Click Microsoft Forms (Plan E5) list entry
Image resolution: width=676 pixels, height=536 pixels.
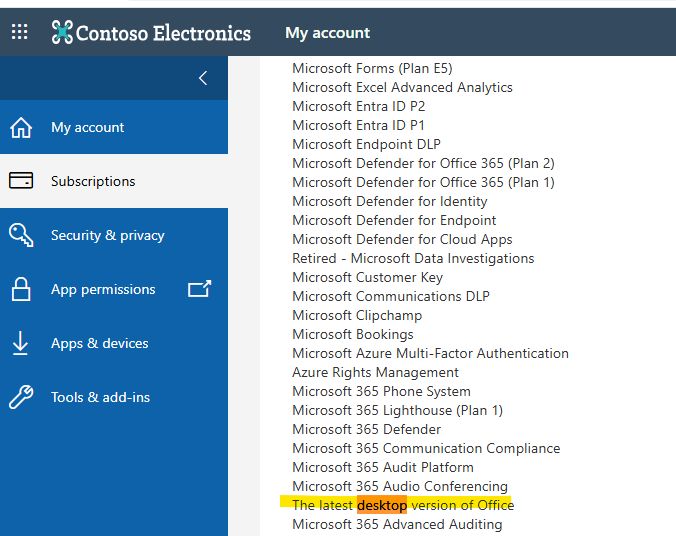click(372, 68)
